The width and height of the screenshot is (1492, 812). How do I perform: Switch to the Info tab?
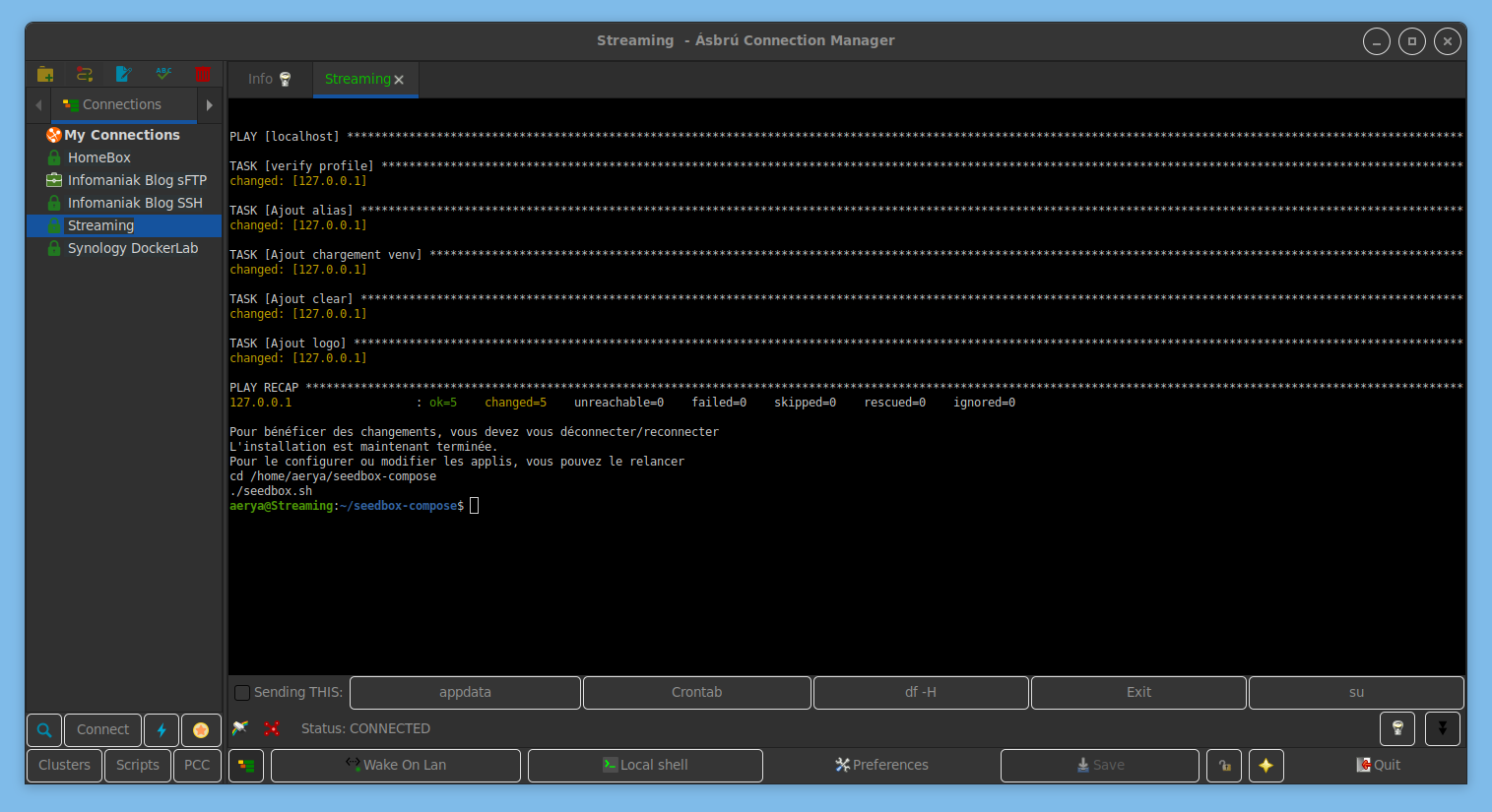269,79
